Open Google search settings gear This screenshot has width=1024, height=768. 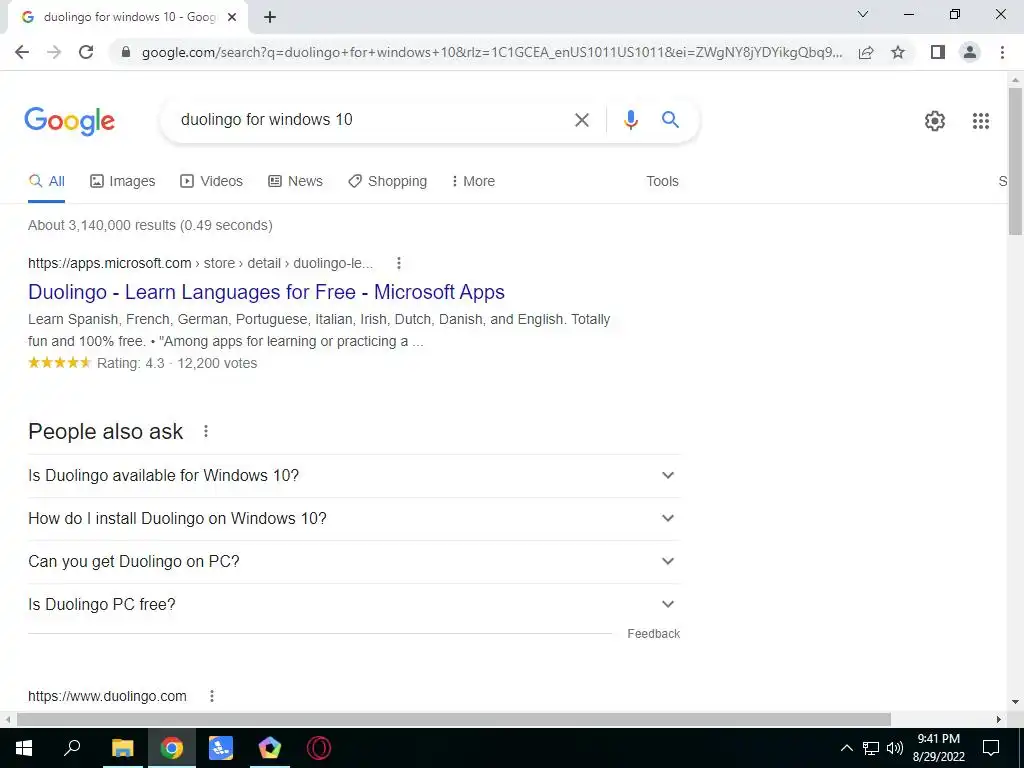tap(935, 121)
